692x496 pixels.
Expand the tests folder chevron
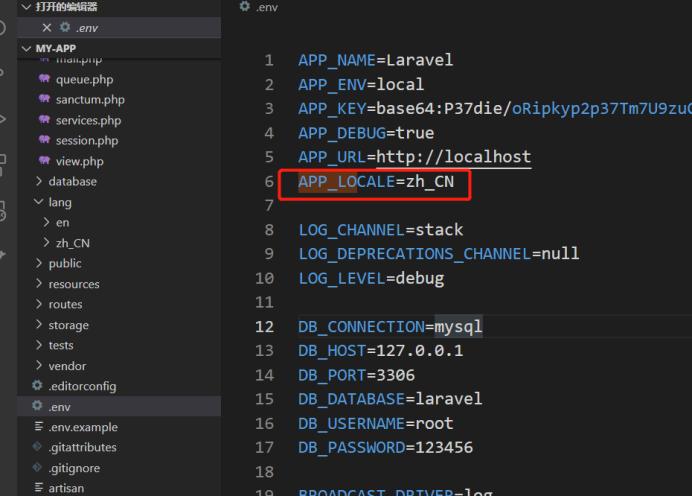[39, 345]
